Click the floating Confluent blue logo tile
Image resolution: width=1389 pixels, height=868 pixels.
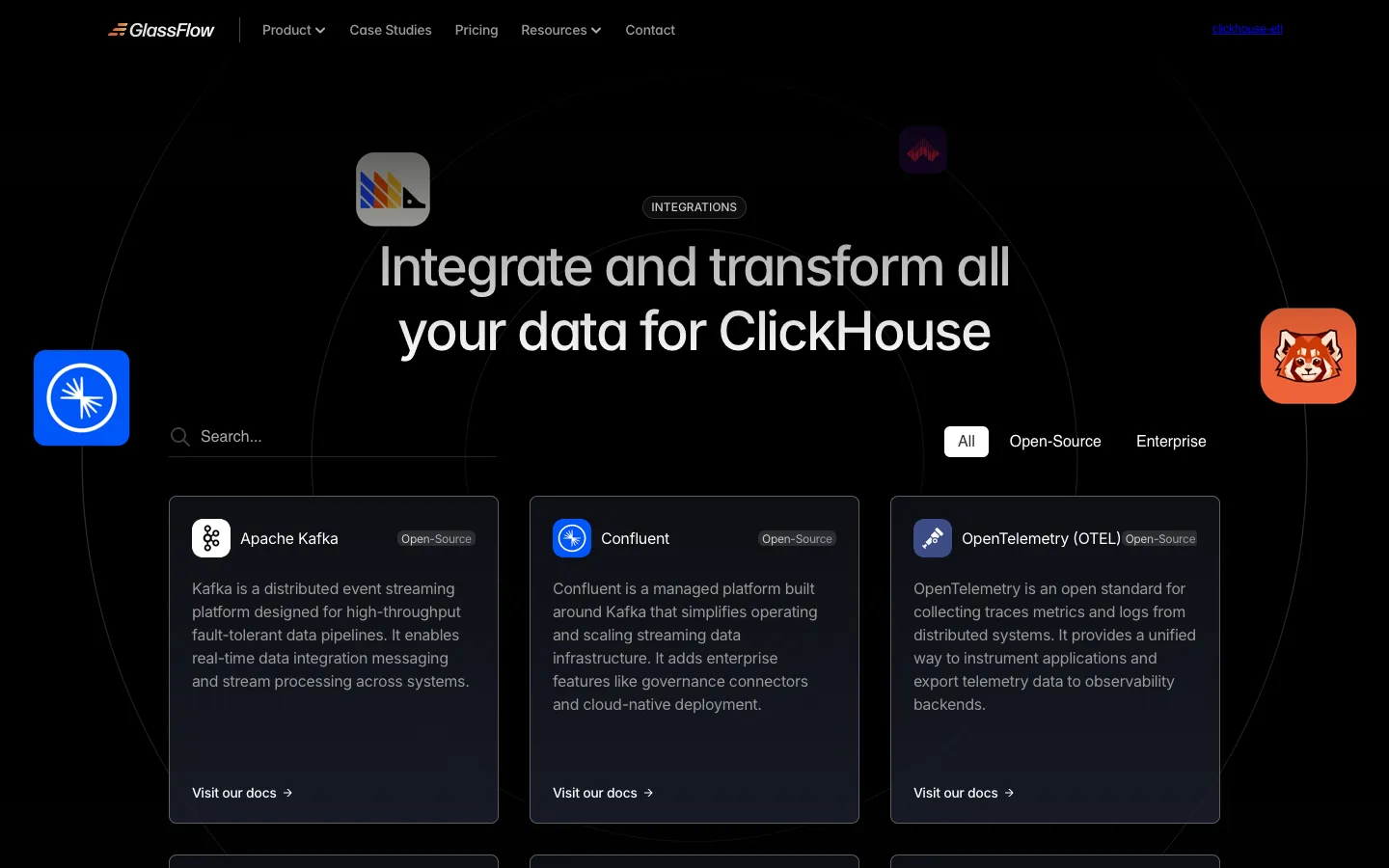(82, 397)
